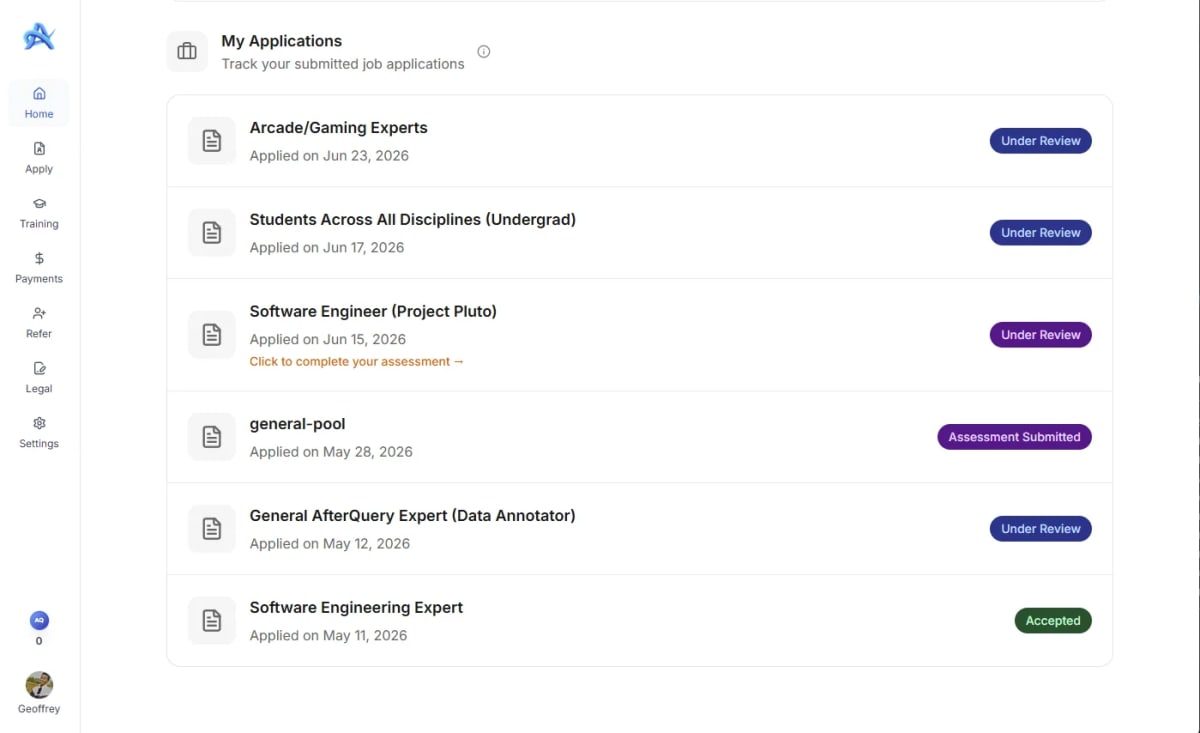Screen dimensions: 1200x733
Task: Click Under Review badge for Students Across All Disciplines
Action: point(1041,233)
